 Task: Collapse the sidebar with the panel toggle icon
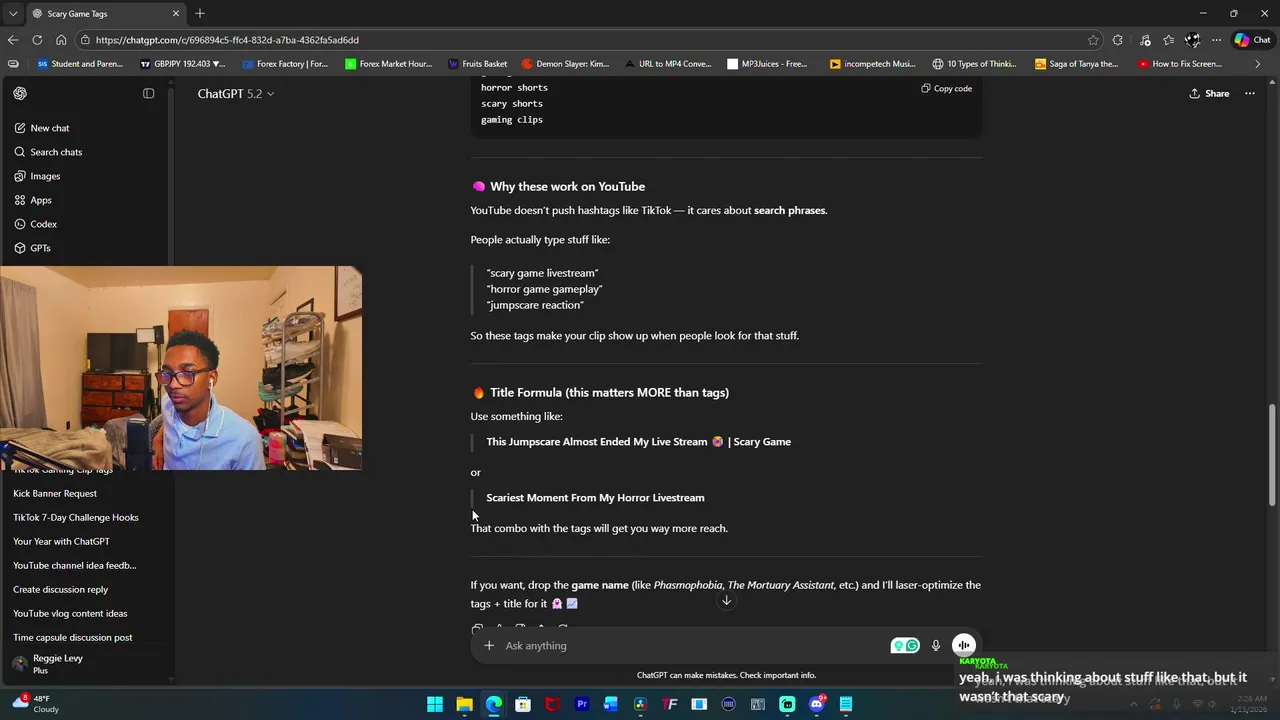point(148,93)
